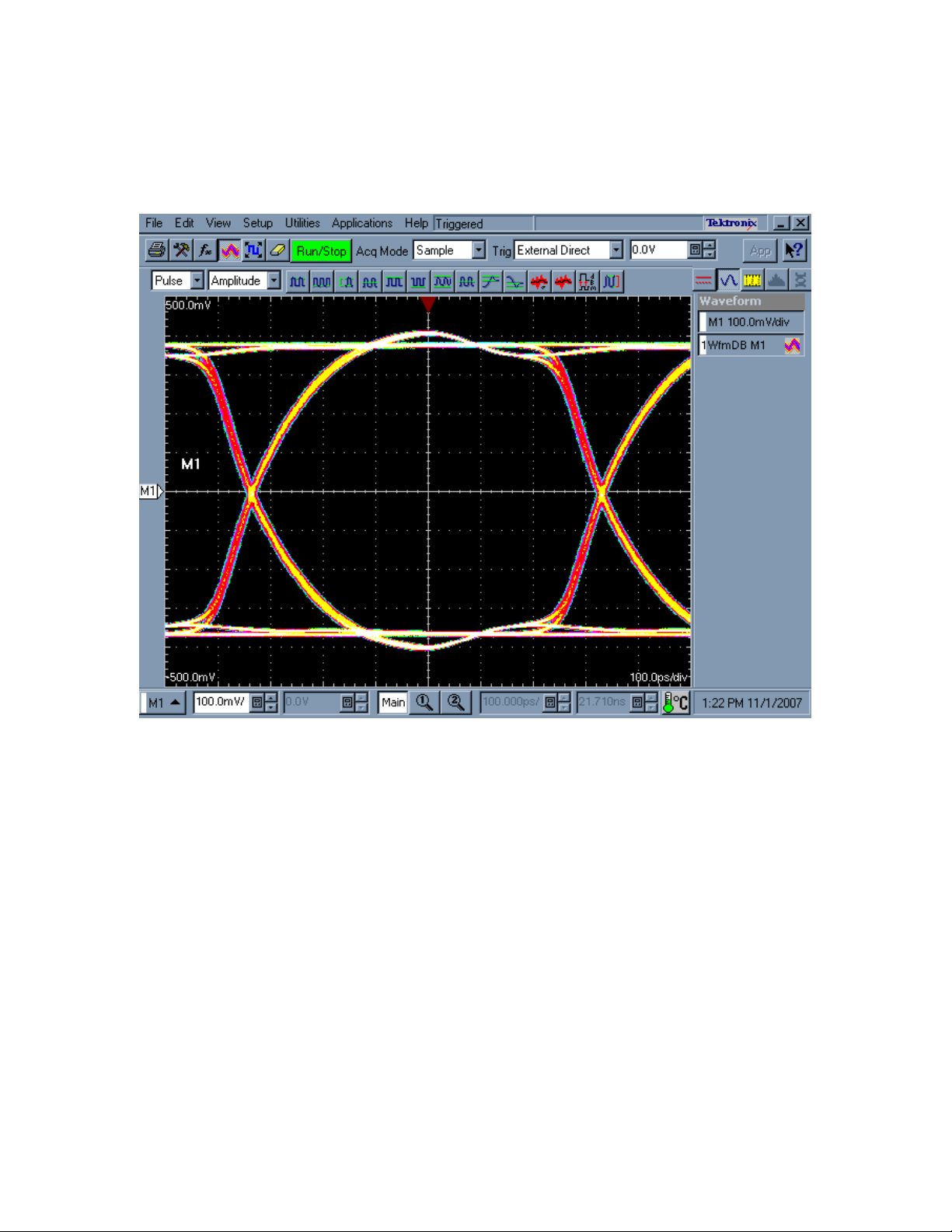Open the Utilities menu

pos(302,223)
